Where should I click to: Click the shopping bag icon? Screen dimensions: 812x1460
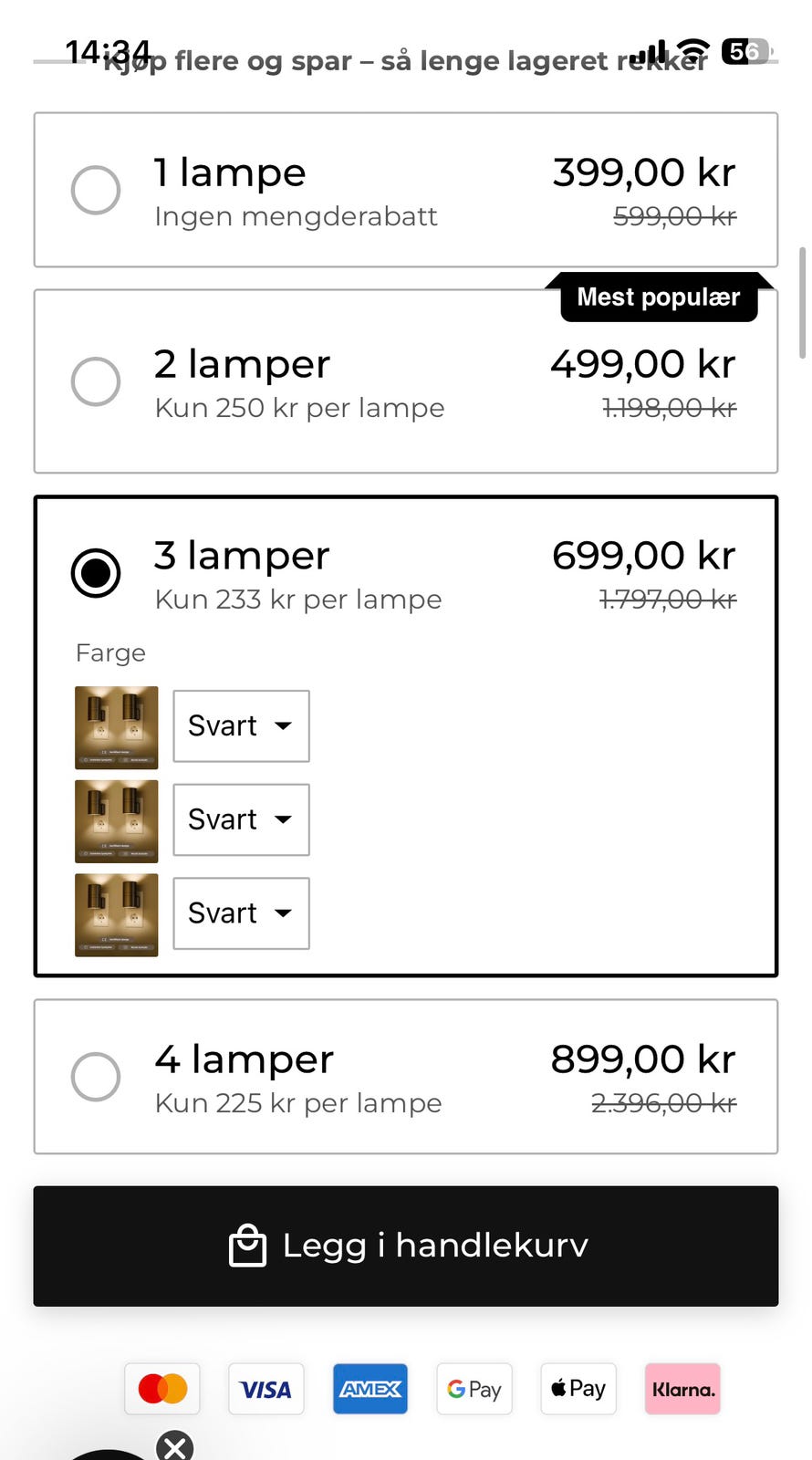click(247, 1246)
